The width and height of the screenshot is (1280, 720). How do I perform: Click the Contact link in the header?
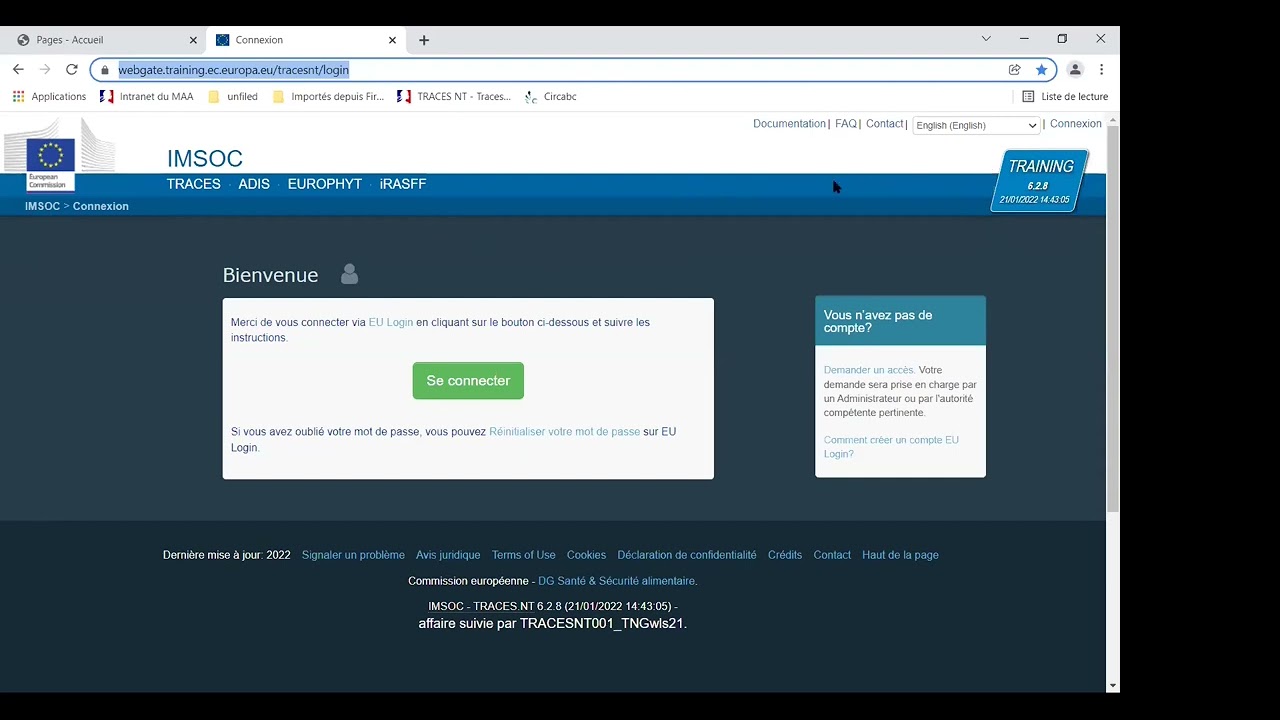tap(884, 124)
